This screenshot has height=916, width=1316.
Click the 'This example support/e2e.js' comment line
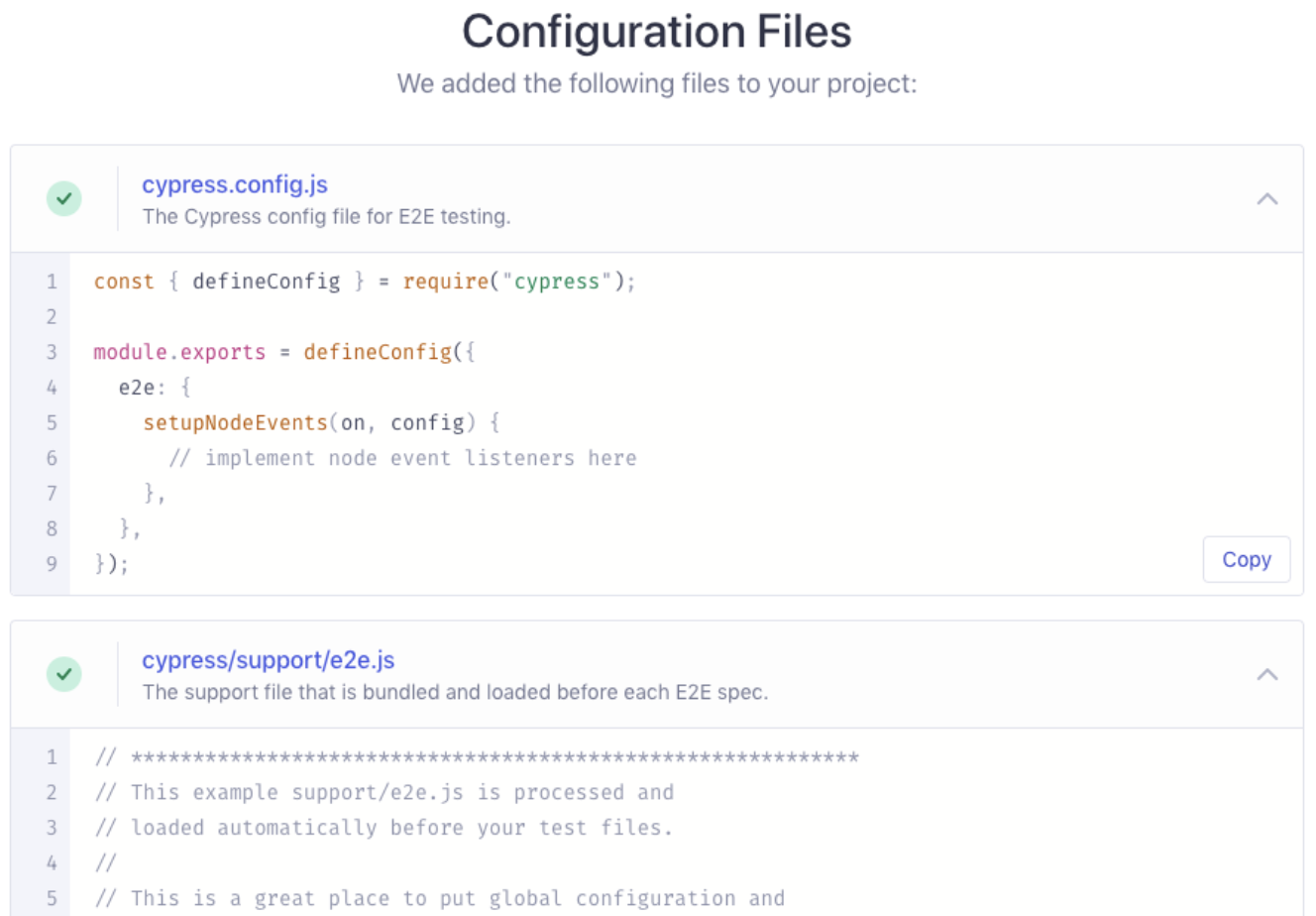(384, 792)
